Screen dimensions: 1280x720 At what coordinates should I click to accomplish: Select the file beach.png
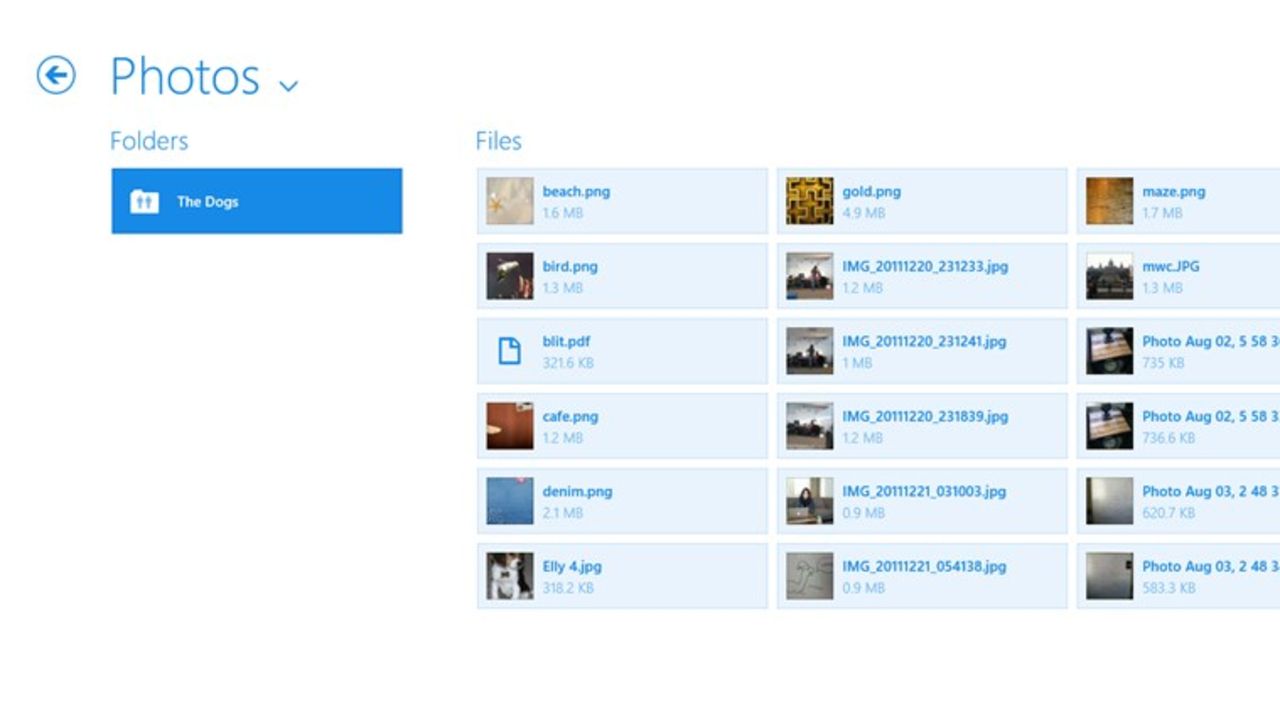(x=620, y=200)
